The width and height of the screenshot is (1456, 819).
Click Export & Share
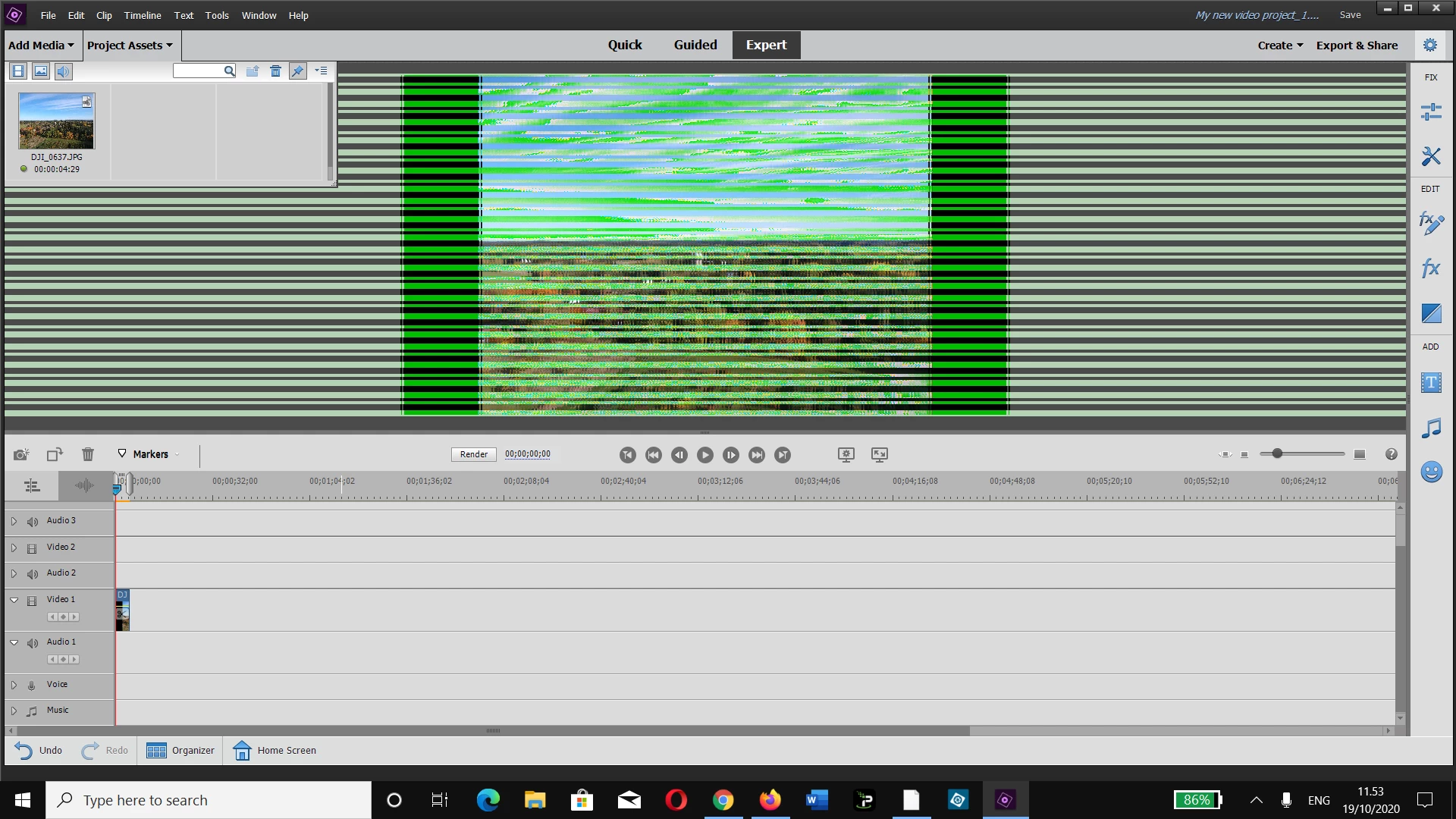(1356, 45)
